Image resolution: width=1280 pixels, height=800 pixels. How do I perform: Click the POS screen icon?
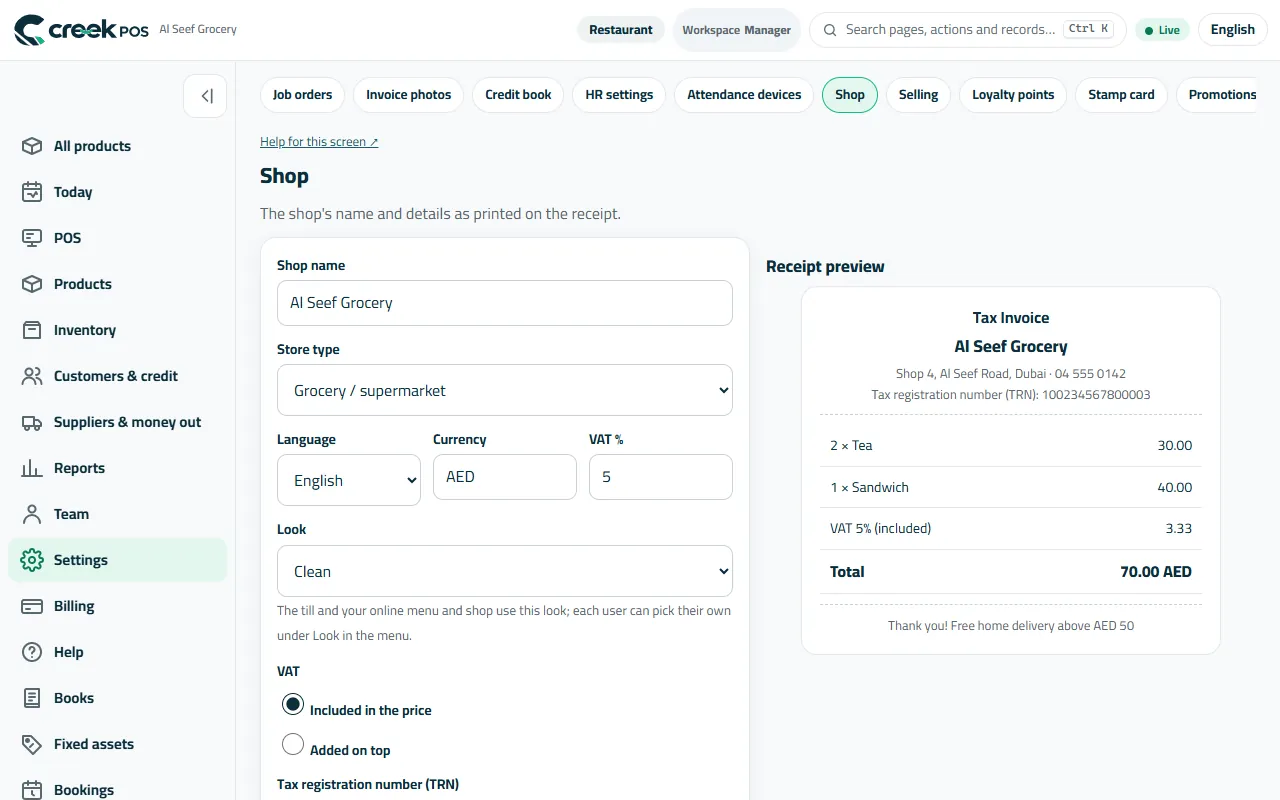[32, 238]
